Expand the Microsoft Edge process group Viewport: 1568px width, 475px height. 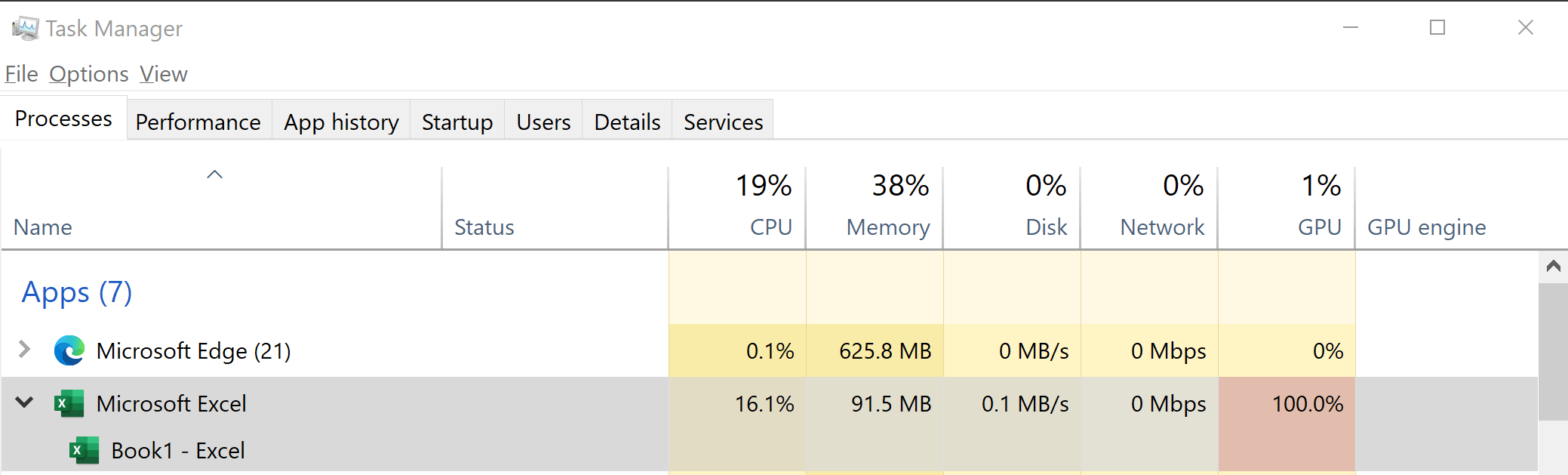pyautogui.click(x=24, y=350)
